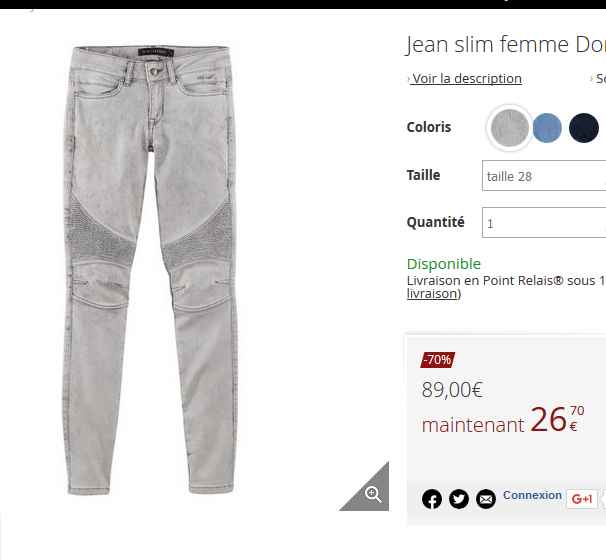
Task: Click the Connexion login link
Action: [x=532, y=495]
